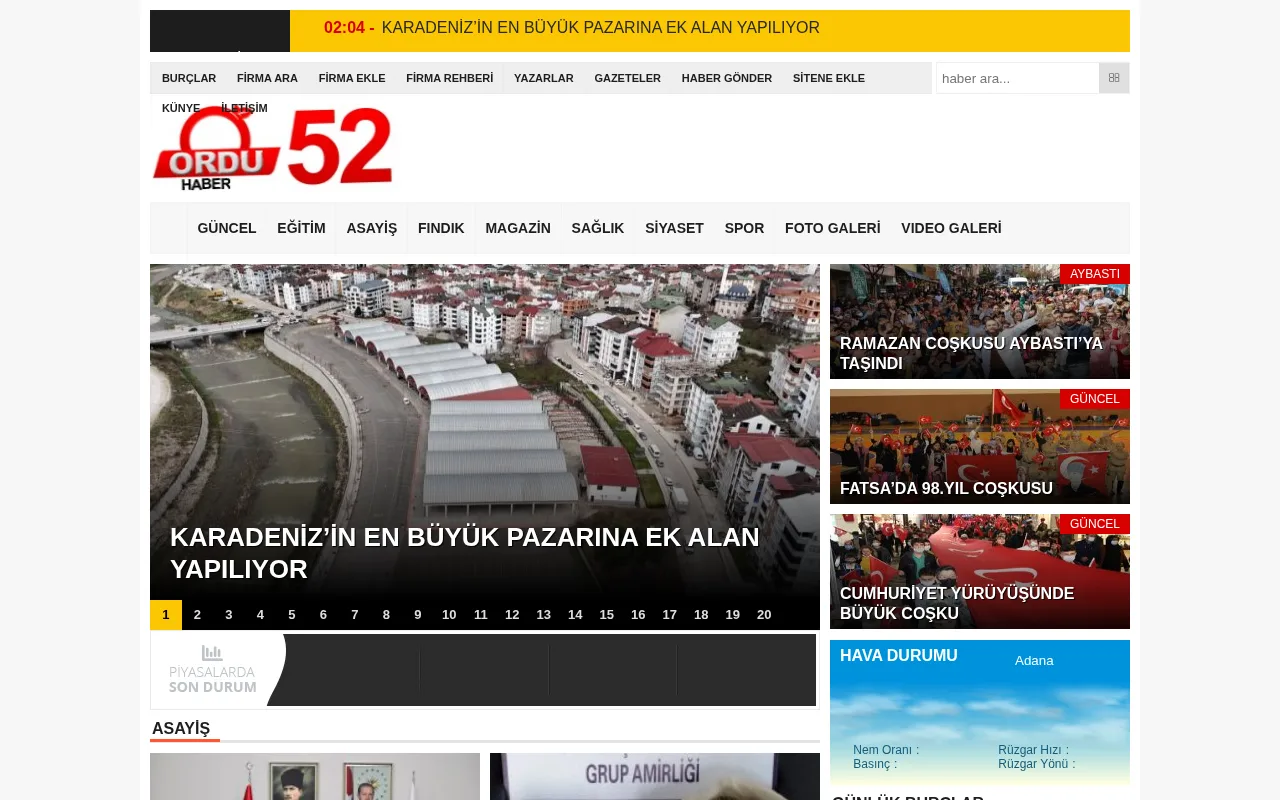Viewport: 1280px width, 800px height.
Task: Open the VİDEO GALERİ tab
Action: 950,228
